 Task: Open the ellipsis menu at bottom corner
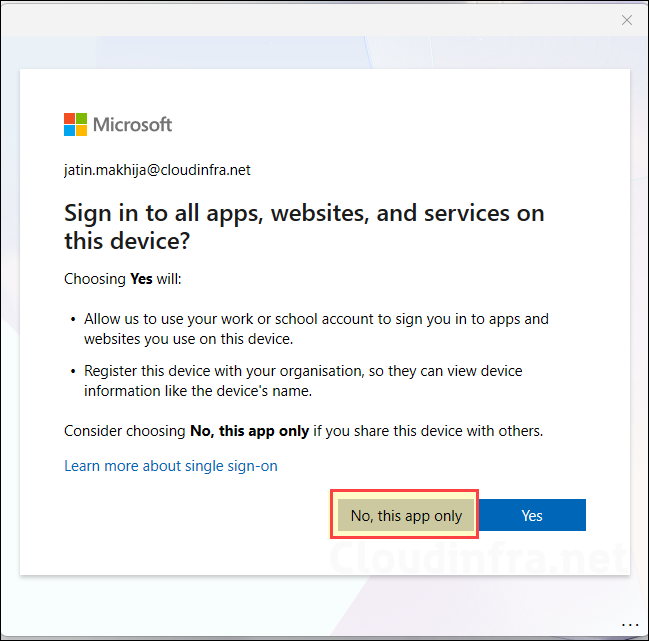pyautogui.click(x=630, y=626)
